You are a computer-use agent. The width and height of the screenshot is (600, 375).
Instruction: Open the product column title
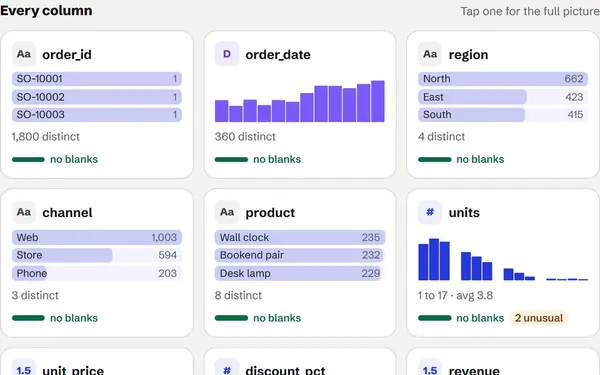pyautogui.click(x=270, y=213)
